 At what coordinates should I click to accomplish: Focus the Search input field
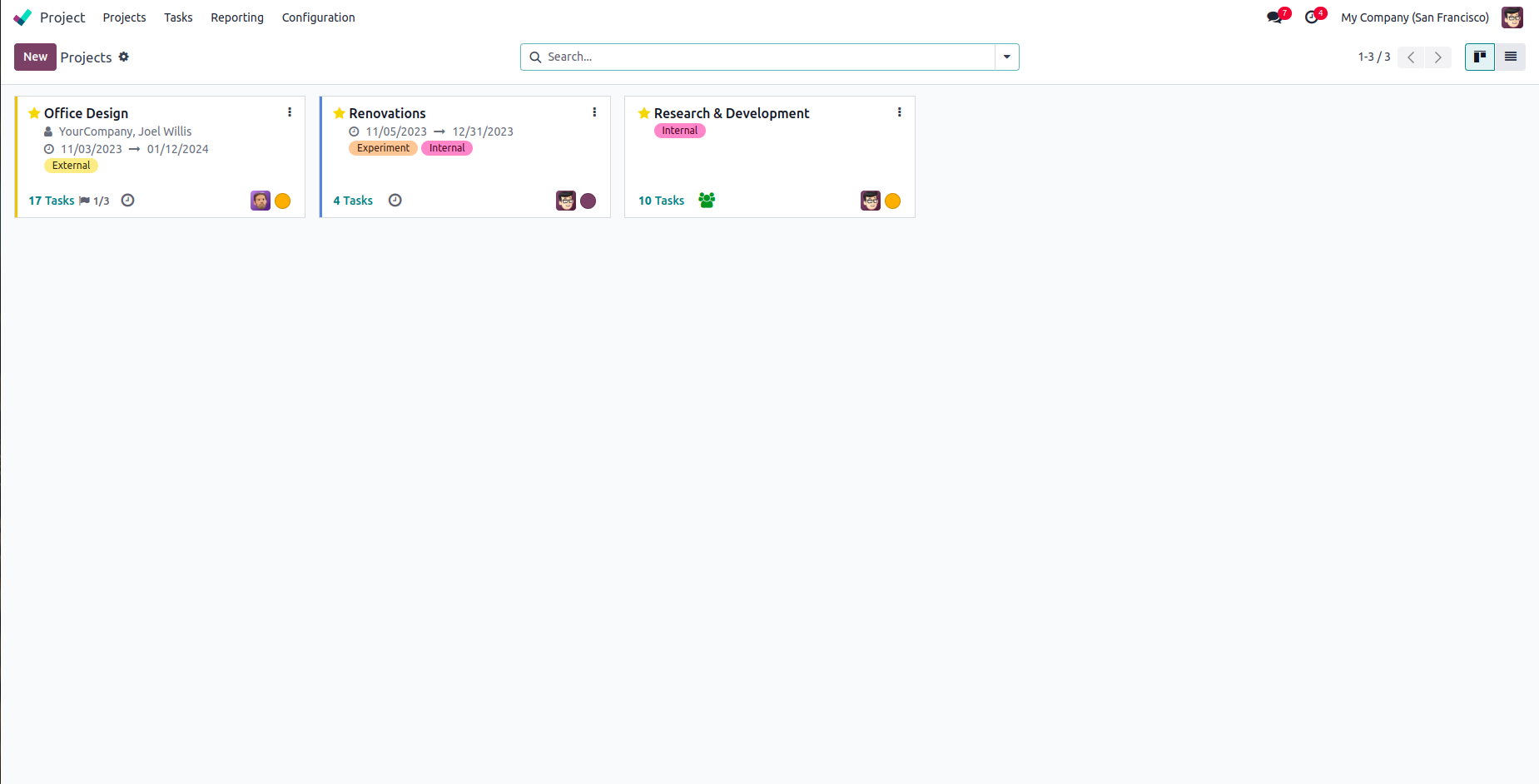coord(769,57)
